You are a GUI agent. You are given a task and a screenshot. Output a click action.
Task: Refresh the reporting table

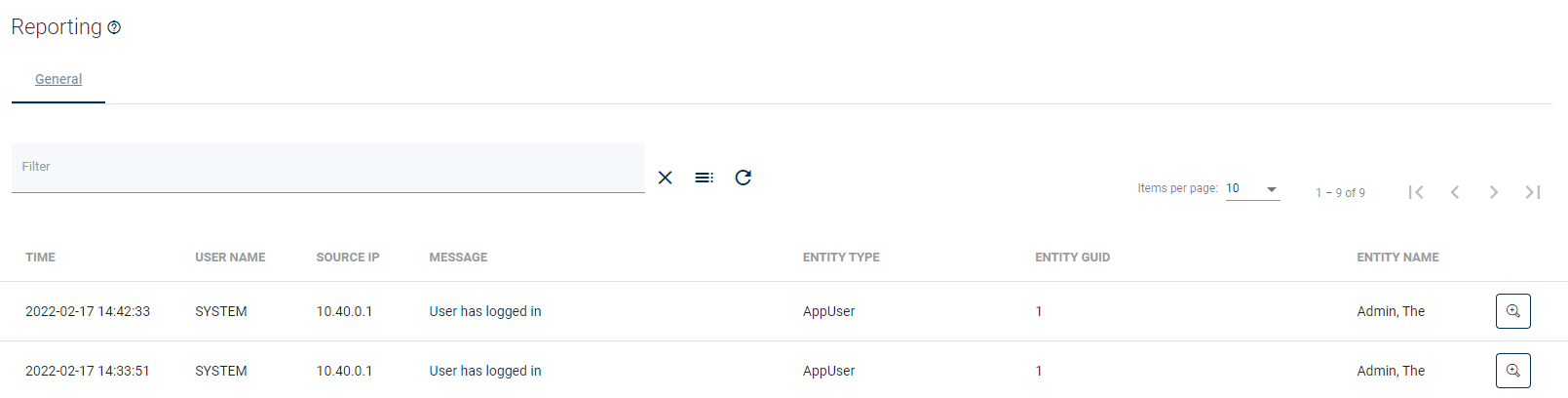pos(743,178)
